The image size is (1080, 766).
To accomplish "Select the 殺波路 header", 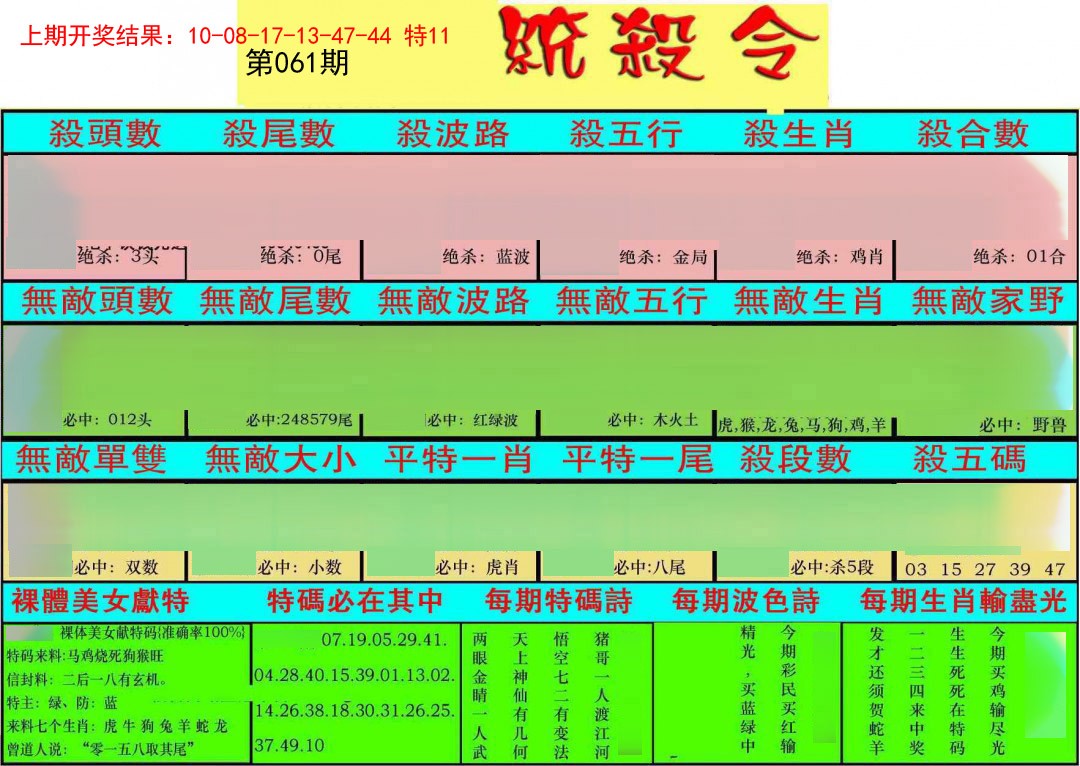I will coord(452,134).
